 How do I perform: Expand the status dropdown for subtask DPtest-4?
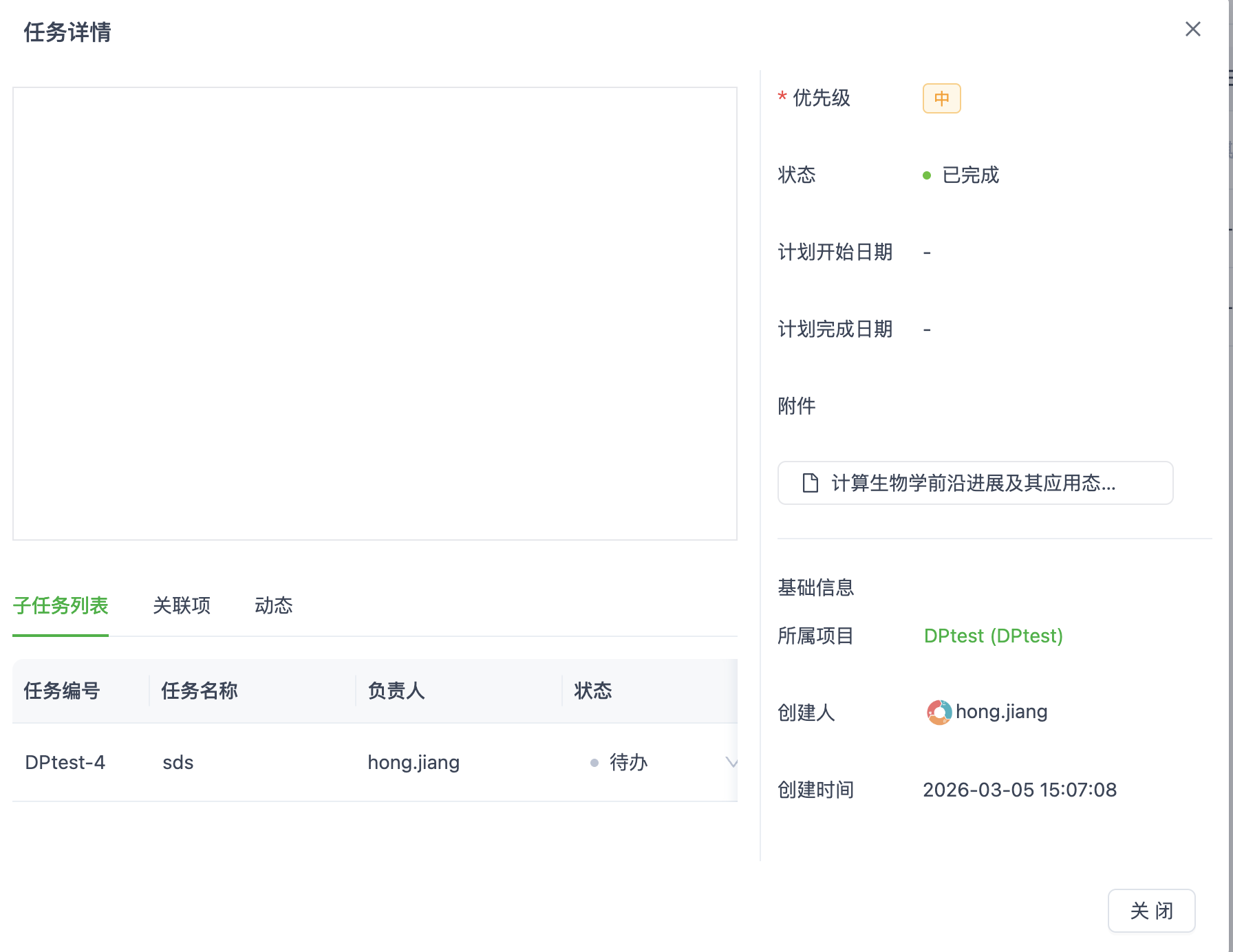tap(731, 763)
